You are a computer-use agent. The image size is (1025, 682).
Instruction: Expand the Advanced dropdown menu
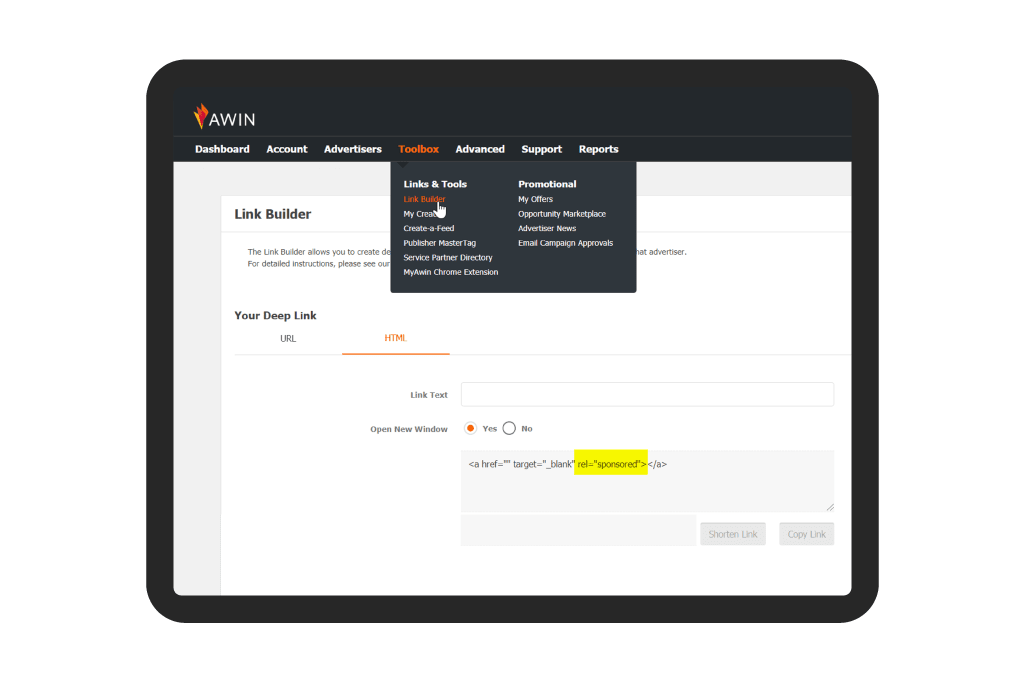pos(480,149)
